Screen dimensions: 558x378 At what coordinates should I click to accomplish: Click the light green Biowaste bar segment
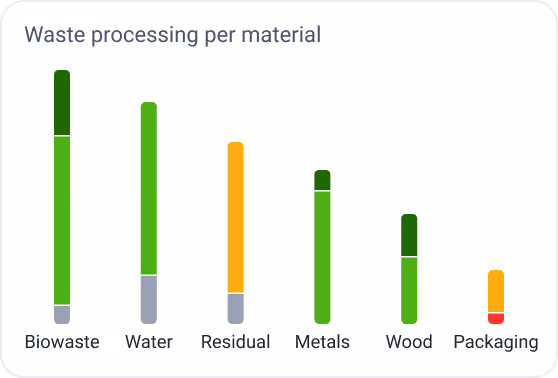coord(62,220)
